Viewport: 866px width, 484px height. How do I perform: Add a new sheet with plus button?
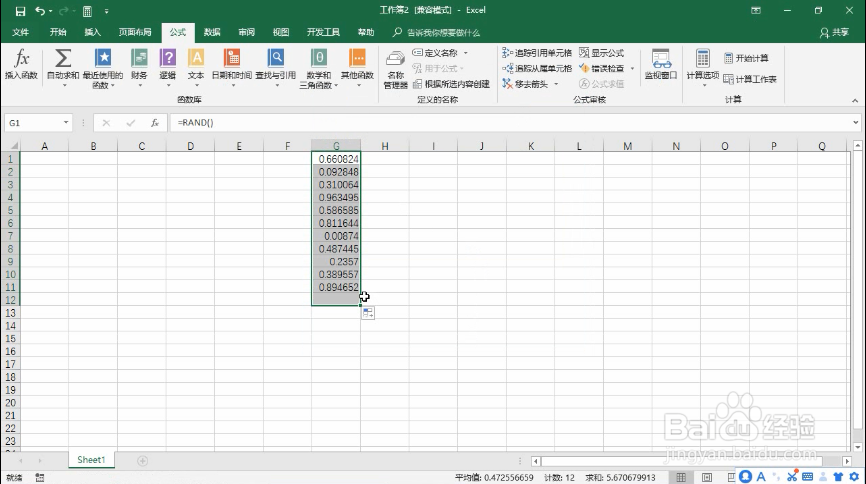pyautogui.click(x=142, y=460)
